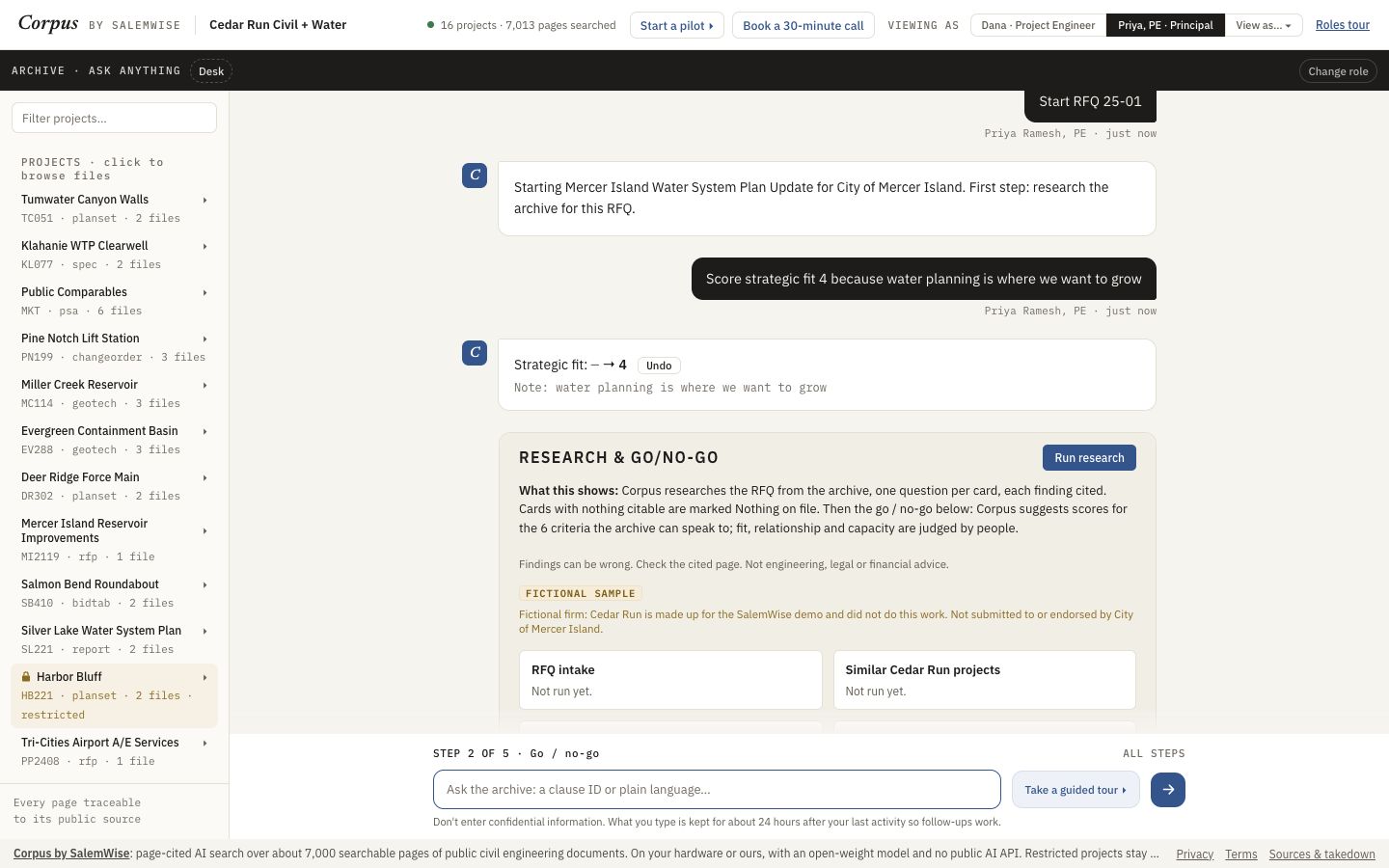Click the Harbor Bluff lock icon

[x=27, y=677]
